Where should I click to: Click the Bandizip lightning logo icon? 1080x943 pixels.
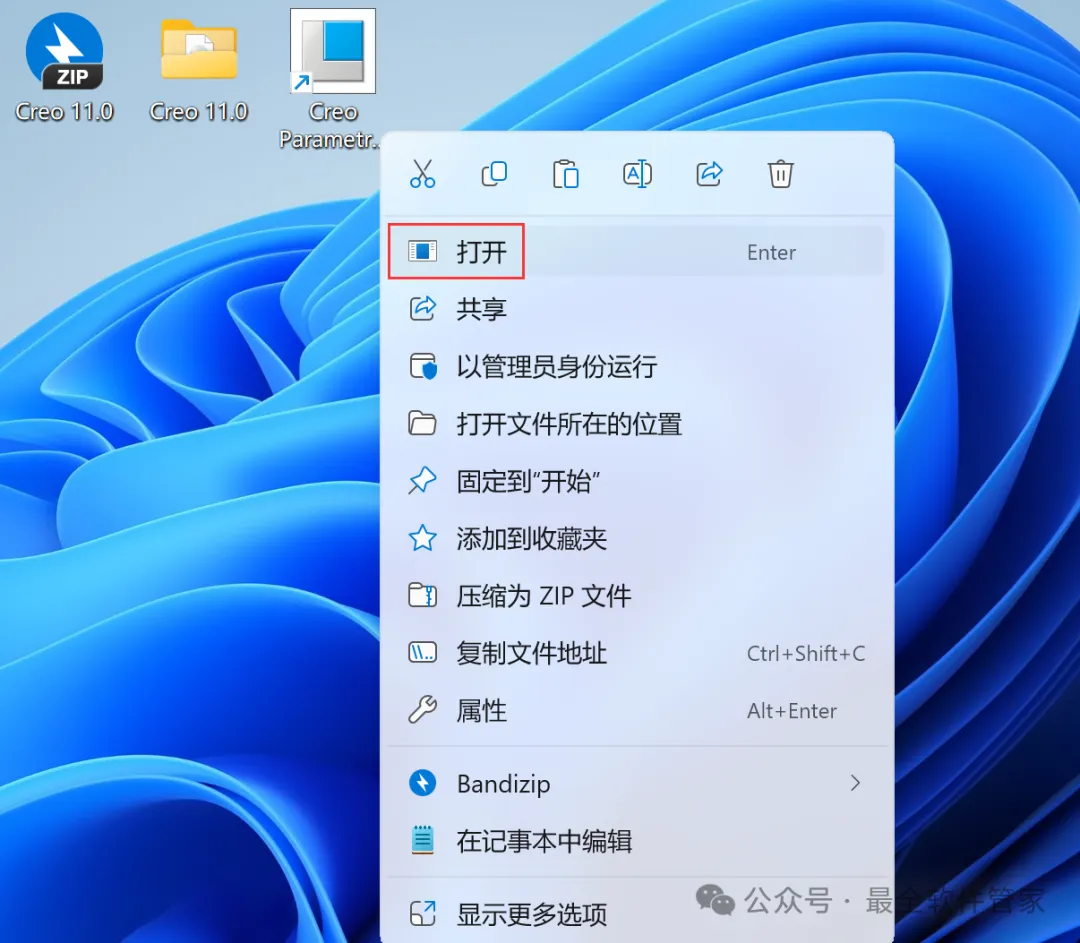(422, 783)
